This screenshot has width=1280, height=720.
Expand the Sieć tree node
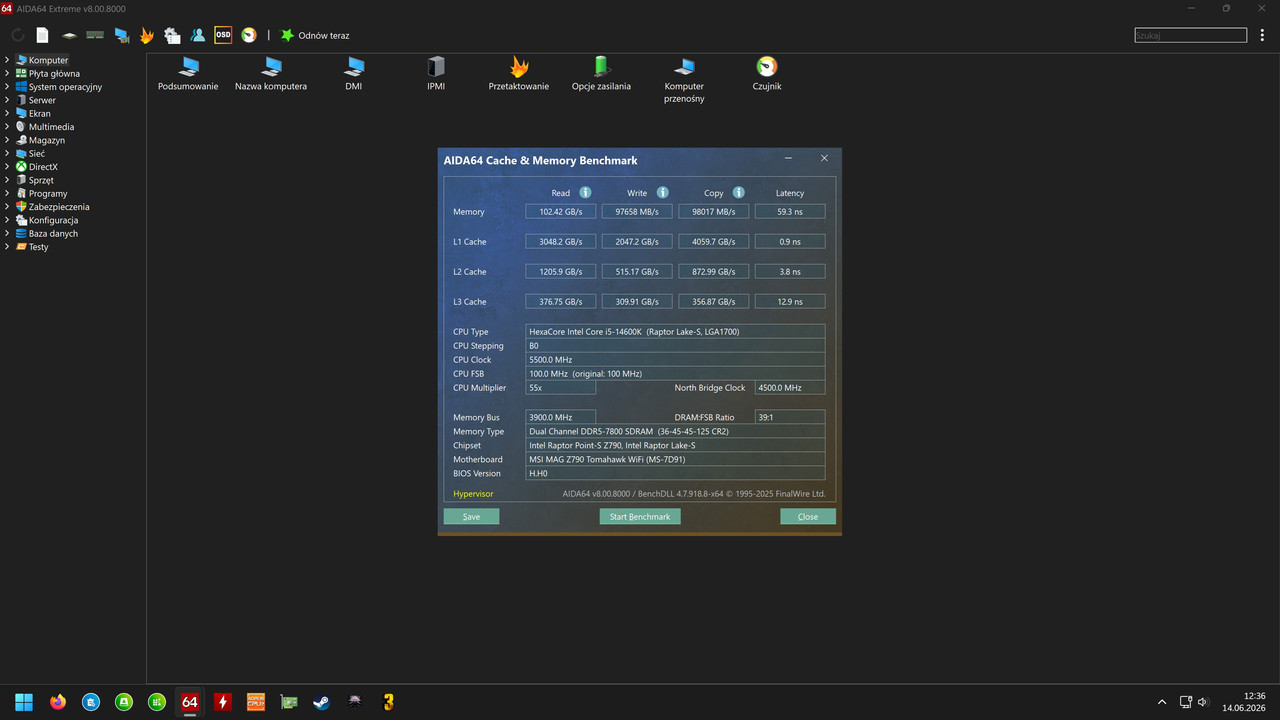click(x=7, y=153)
